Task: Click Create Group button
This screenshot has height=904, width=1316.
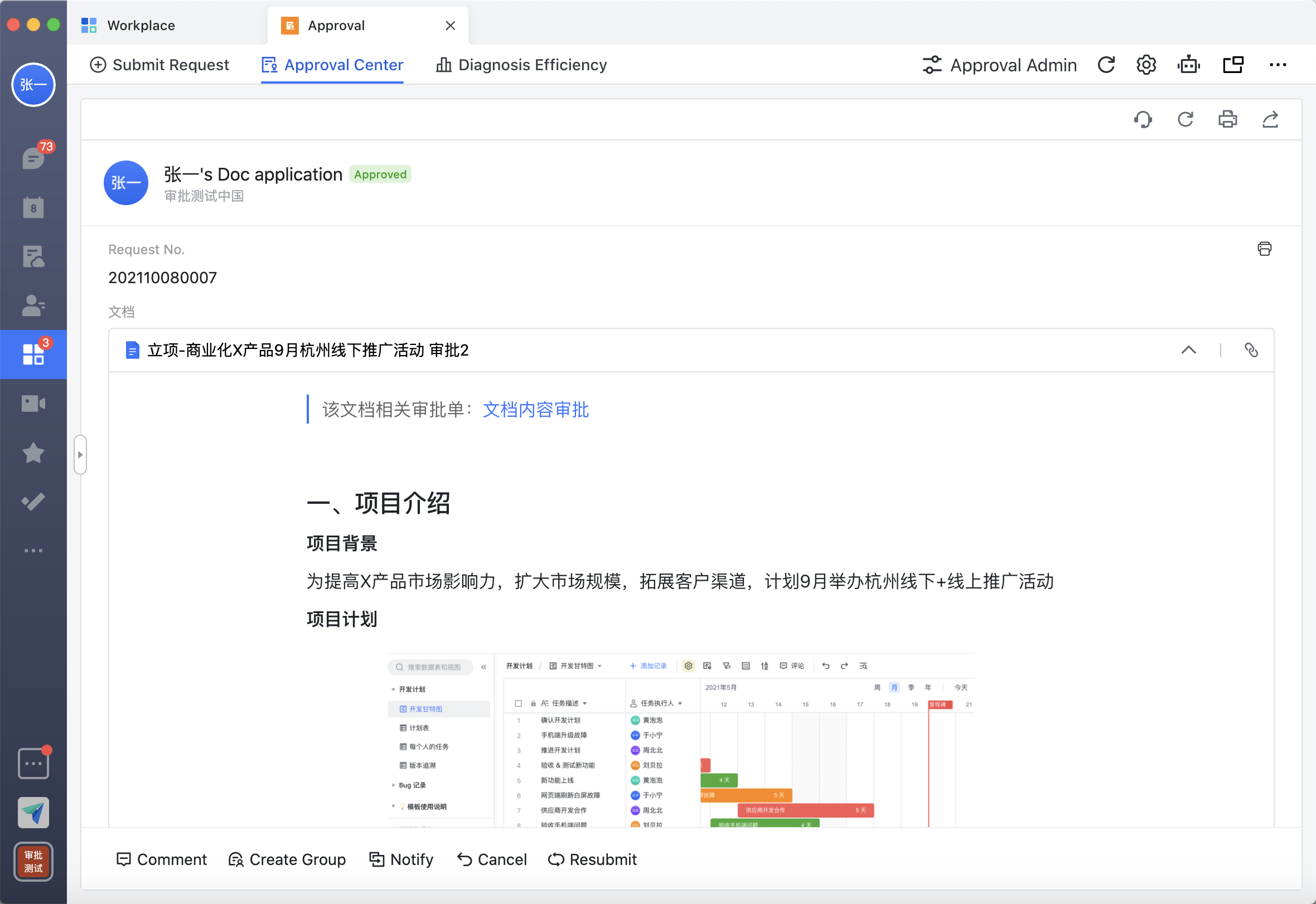Action: (x=287, y=859)
